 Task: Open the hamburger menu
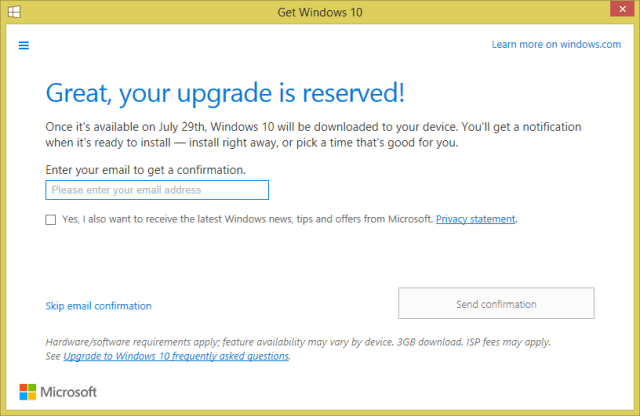tap(24, 45)
